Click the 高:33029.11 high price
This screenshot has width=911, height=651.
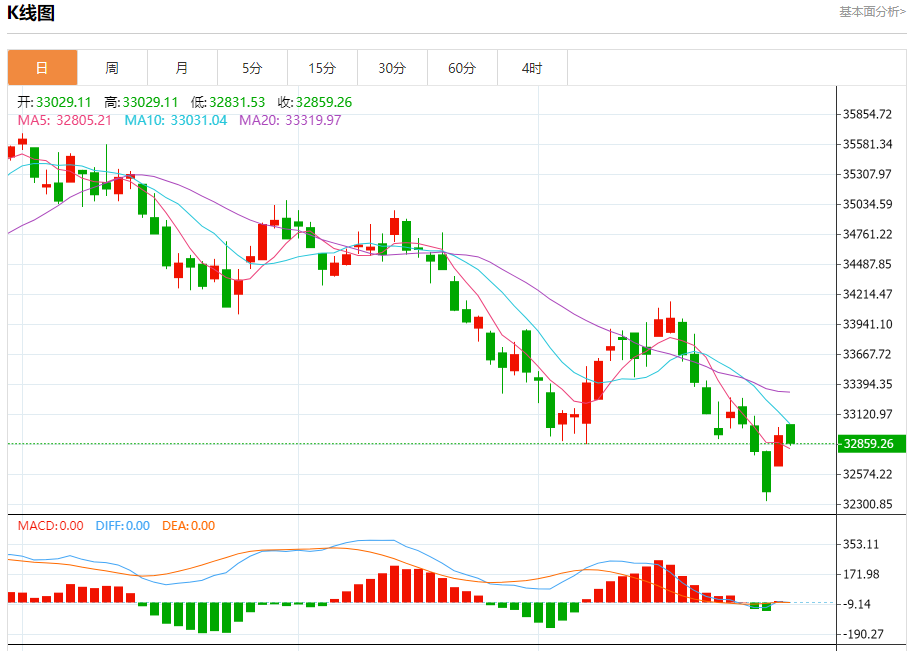pyautogui.click(x=141, y=102)
